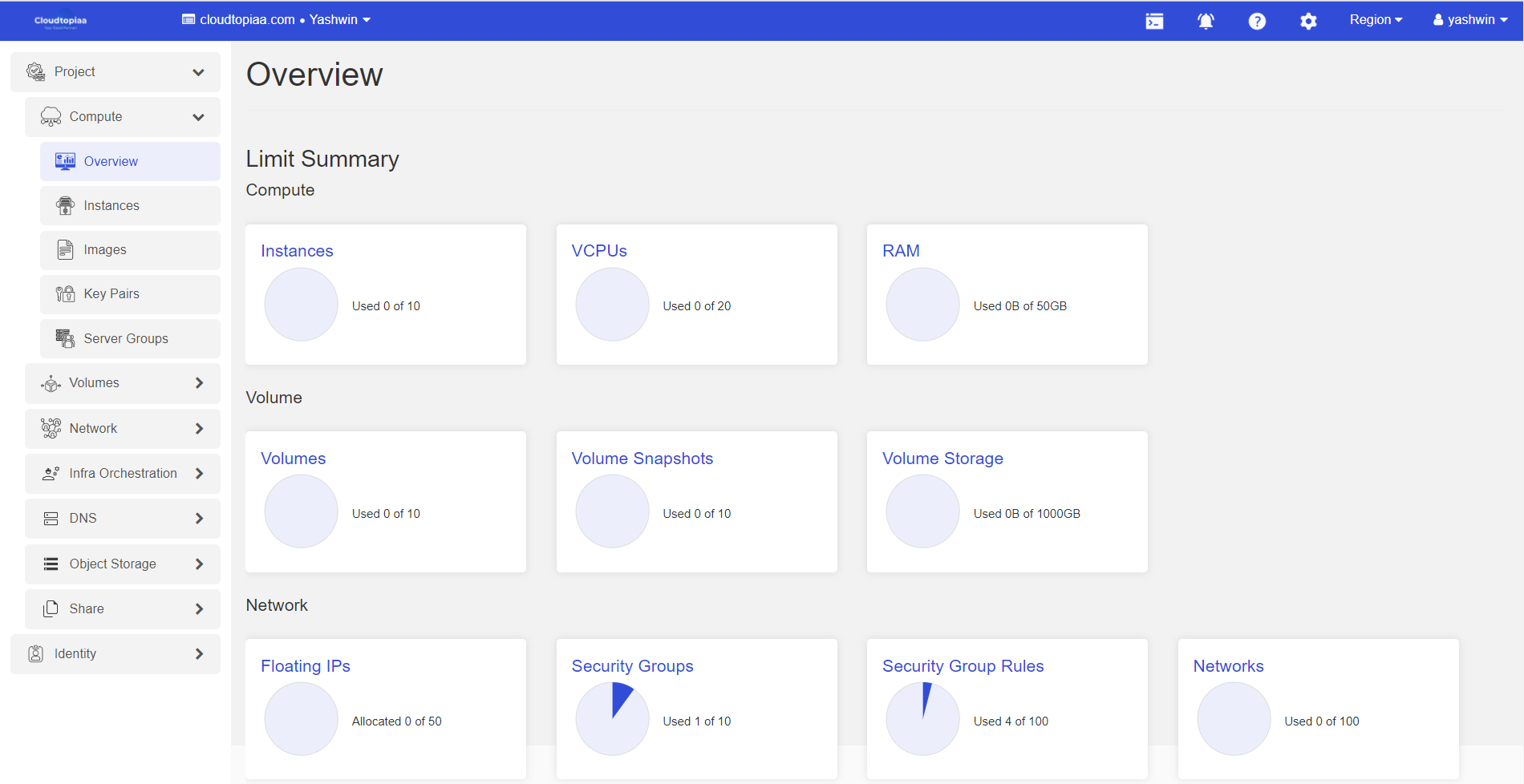
Task: Click the Security Group Rules pie chart
Action: point(922,719)
